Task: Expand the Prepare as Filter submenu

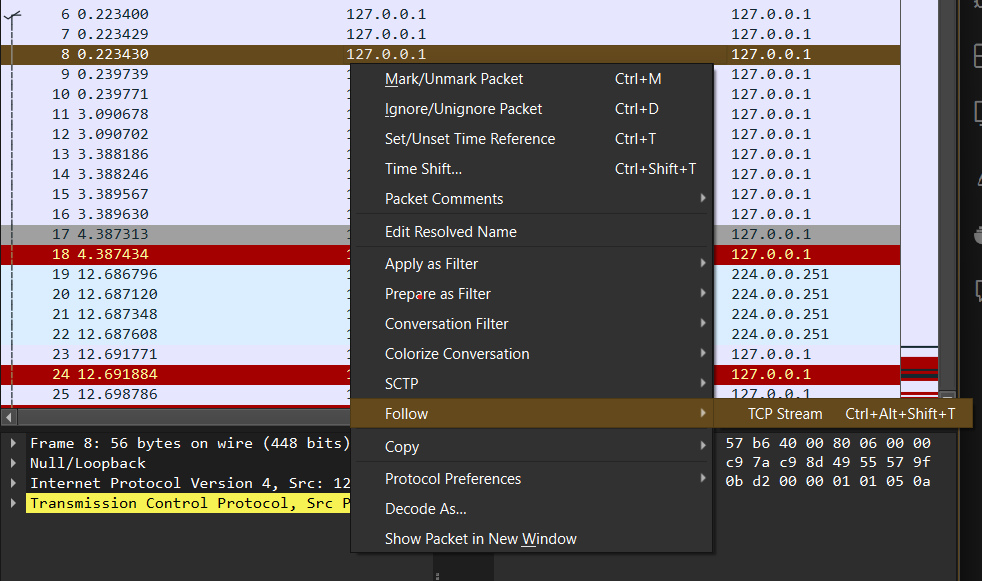Action: pyautogui.click(x=437, y=294)
